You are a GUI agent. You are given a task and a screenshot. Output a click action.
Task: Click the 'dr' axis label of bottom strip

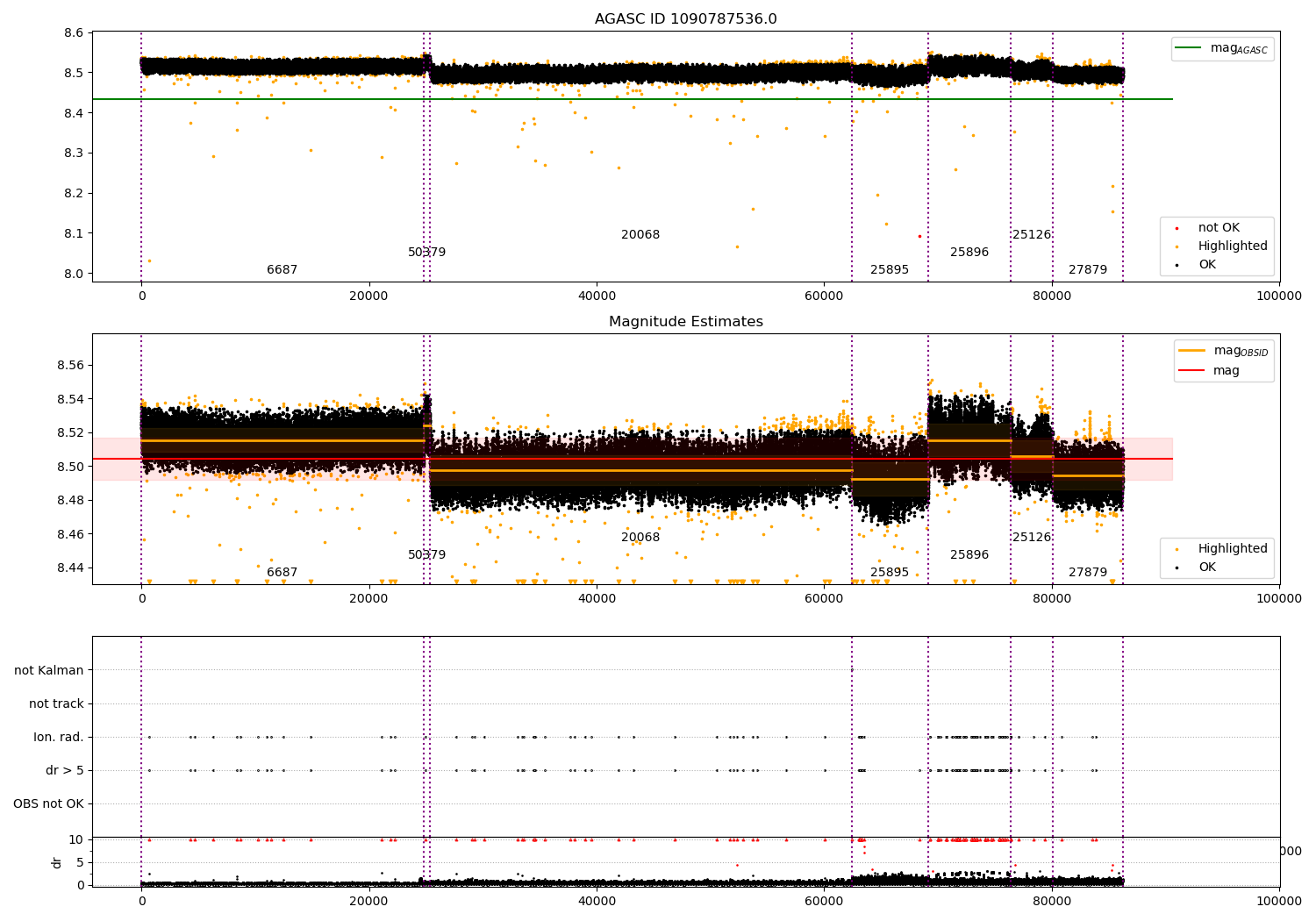[57, 862]
